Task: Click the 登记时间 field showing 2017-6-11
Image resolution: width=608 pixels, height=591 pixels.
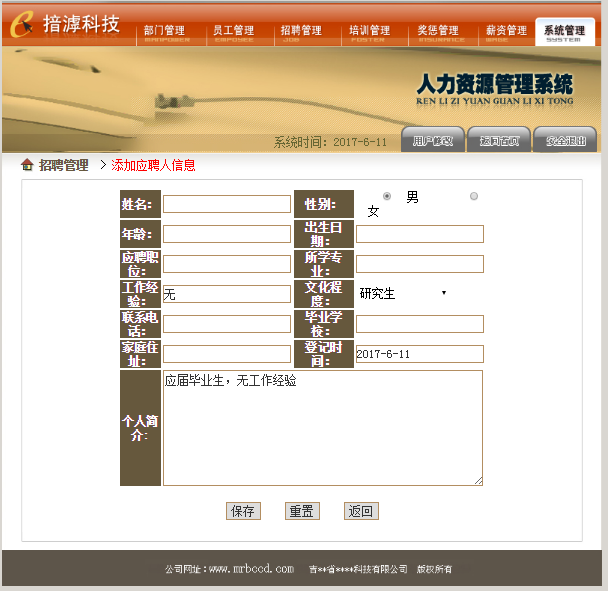Action: coord(420,354)
